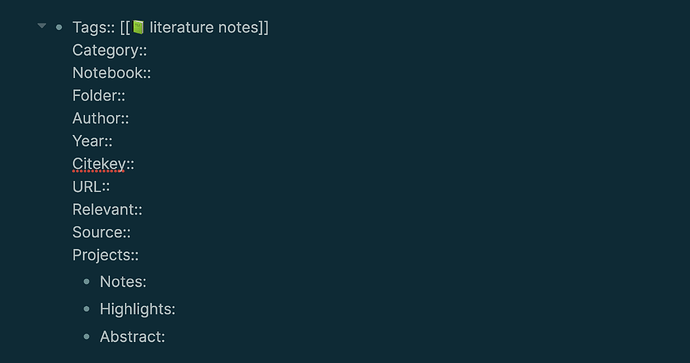Place cursor after Author:: attribute
This screenshot has height=363, width=690.
130,118
